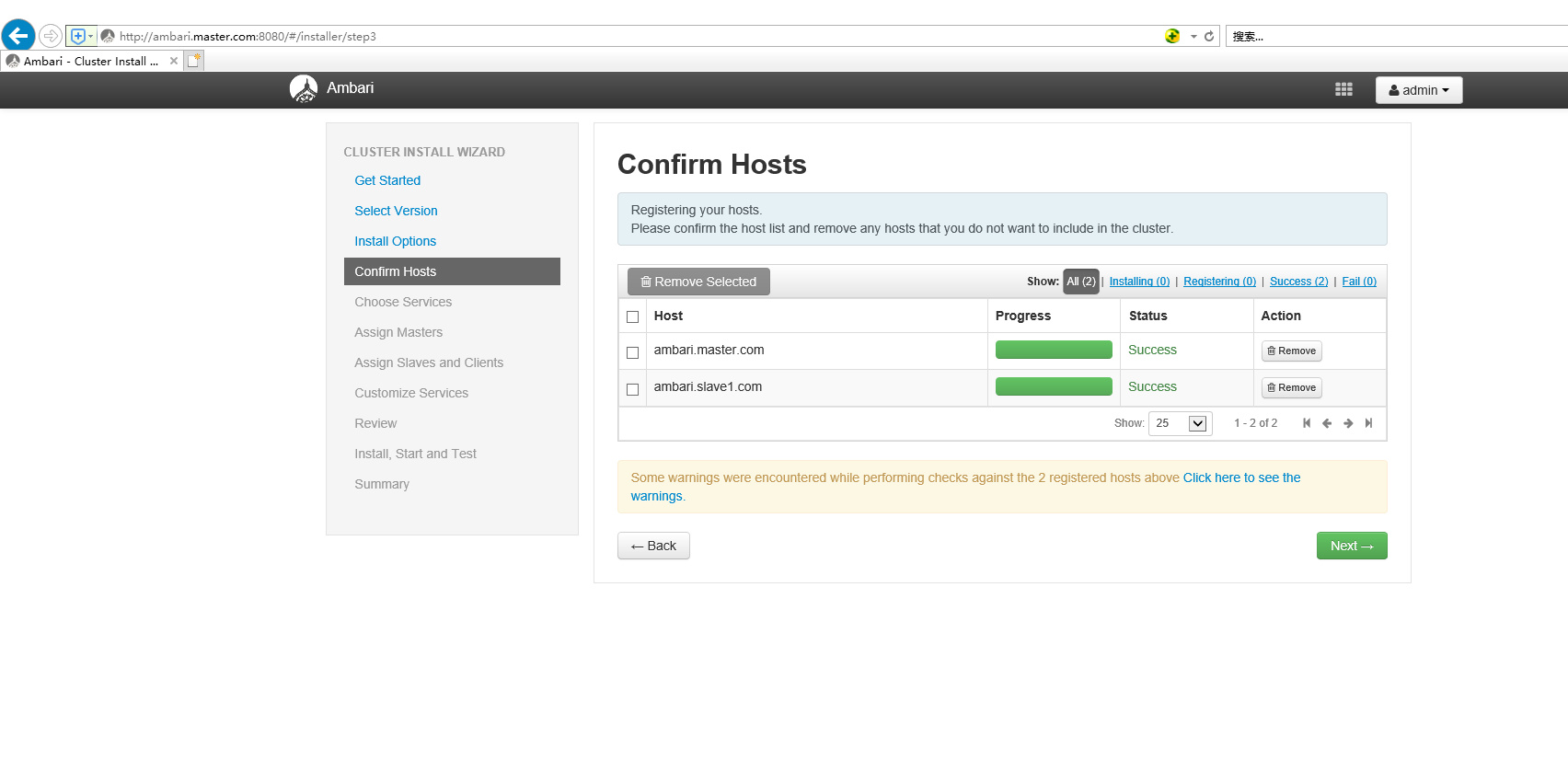Select Assign Masters wizard step
The width and height of the screenshot is (1568, 771).
[x=398, y=332]
